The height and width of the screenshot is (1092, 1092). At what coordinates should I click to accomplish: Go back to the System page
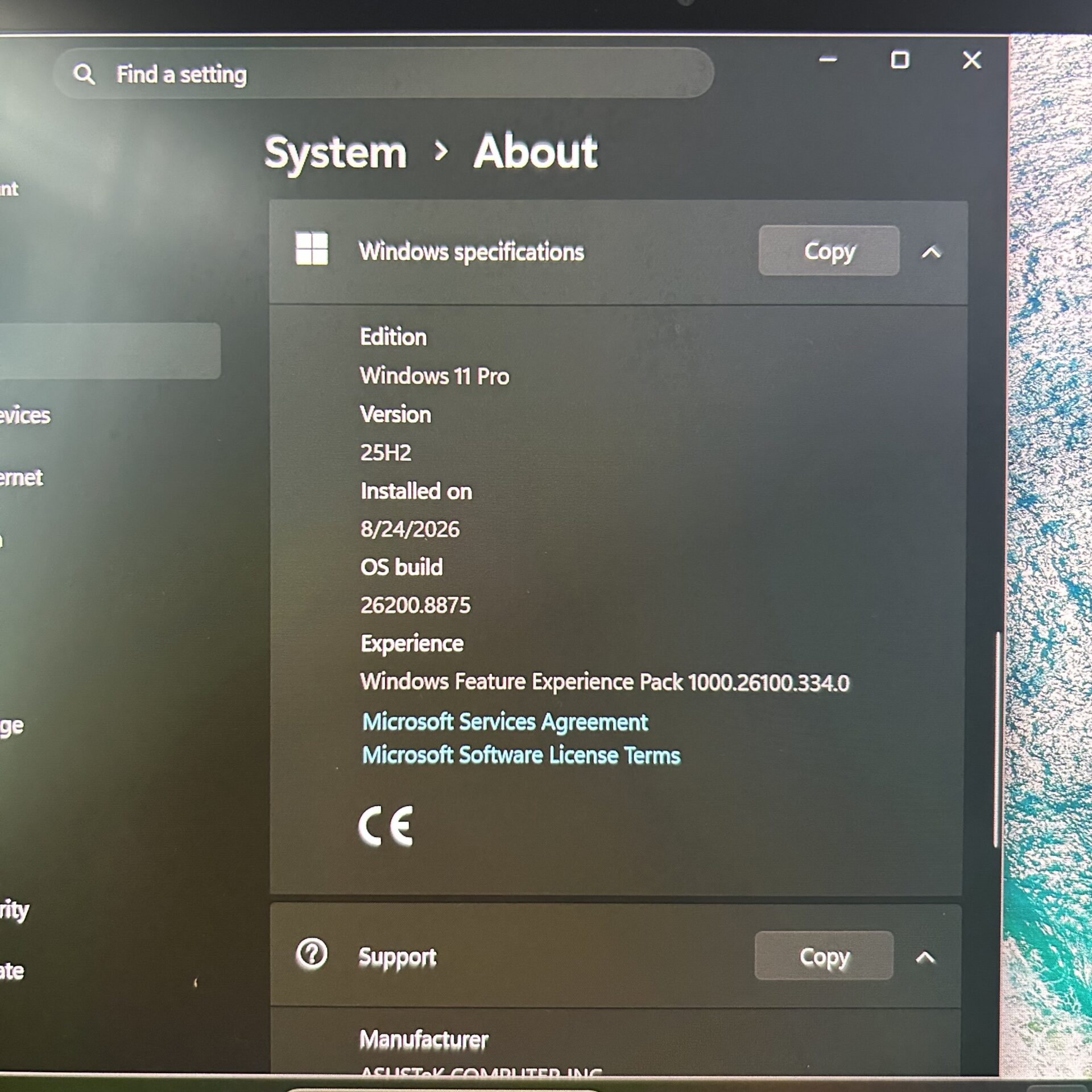pyautogui.click(x=336, y=154)
